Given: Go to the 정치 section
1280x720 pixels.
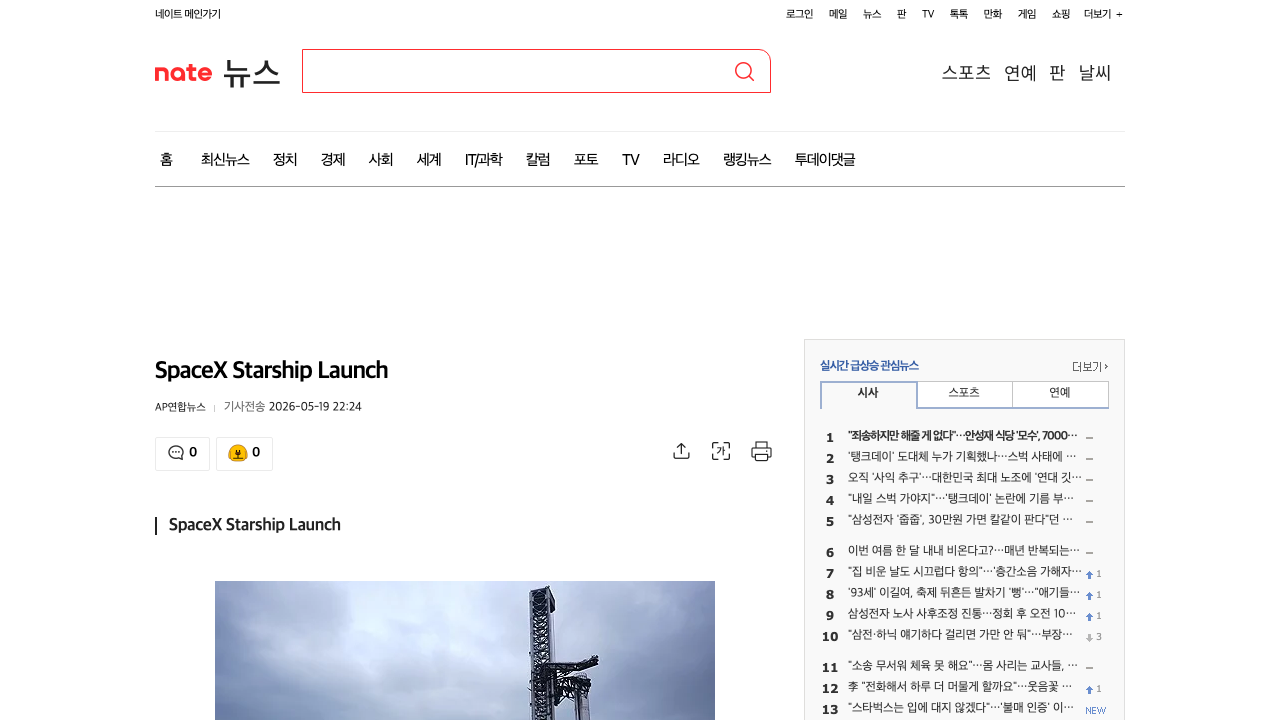Looking at the screenshot, I should pos(285,159).
